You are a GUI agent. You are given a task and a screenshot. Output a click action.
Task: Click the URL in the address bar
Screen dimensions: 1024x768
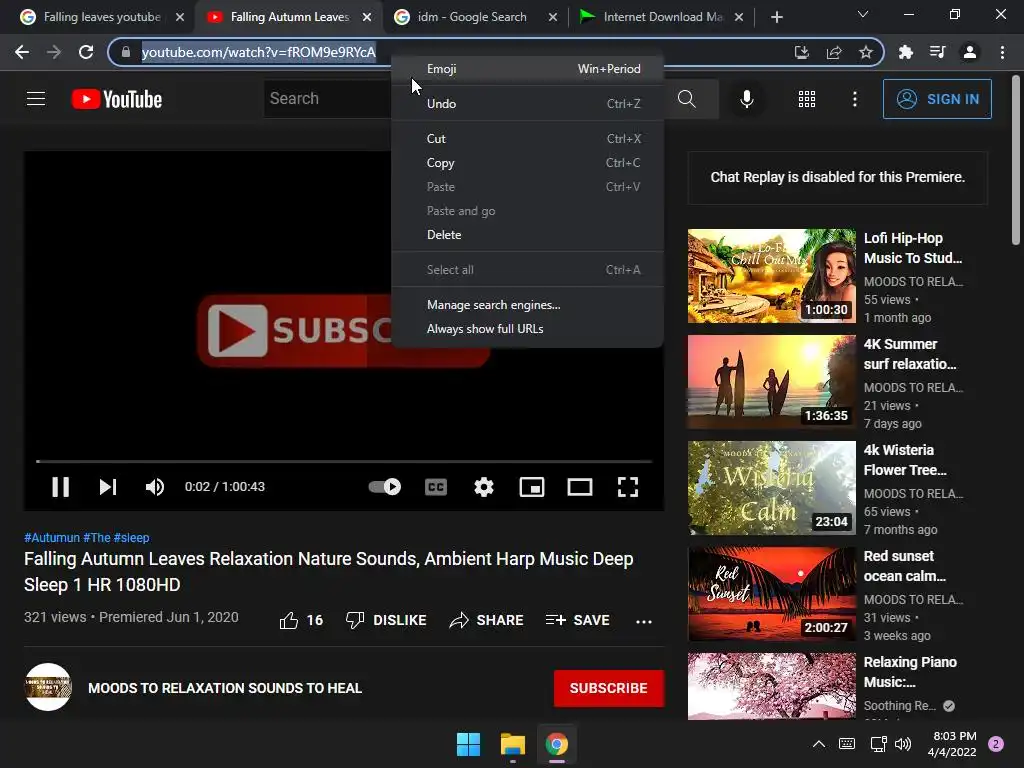259,52
